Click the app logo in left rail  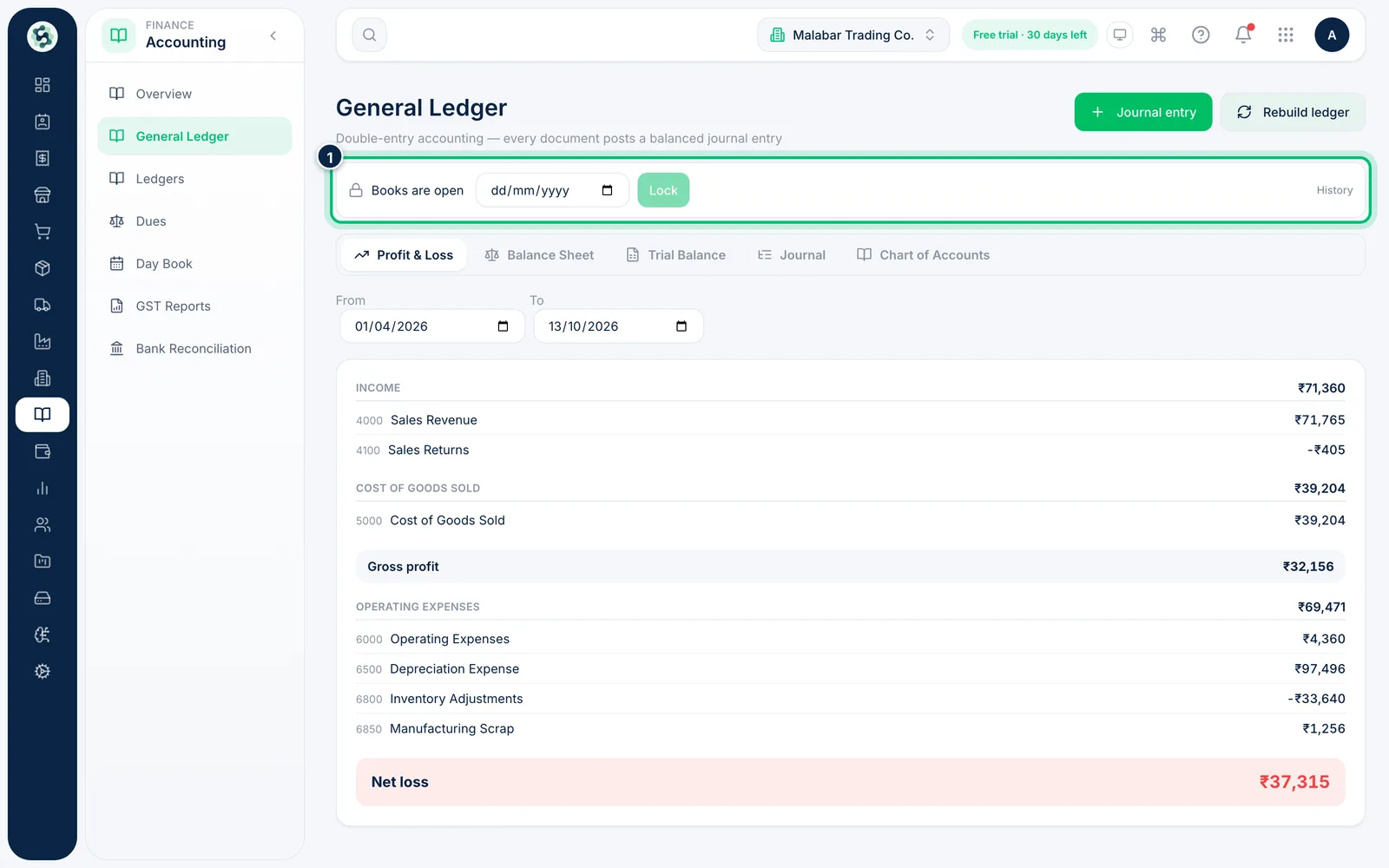(43, 36)
